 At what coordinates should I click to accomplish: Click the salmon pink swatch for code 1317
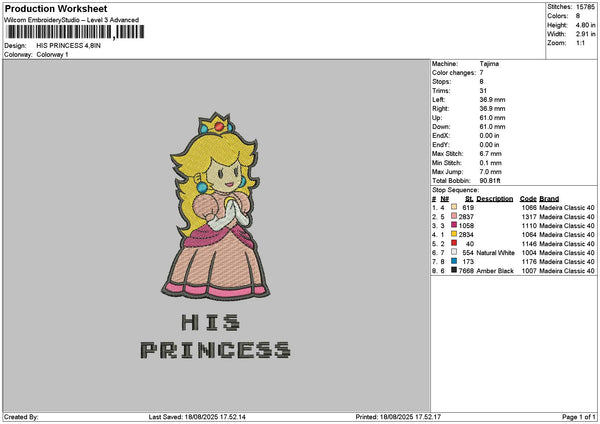pyautogui.click(x=454, y=216)
